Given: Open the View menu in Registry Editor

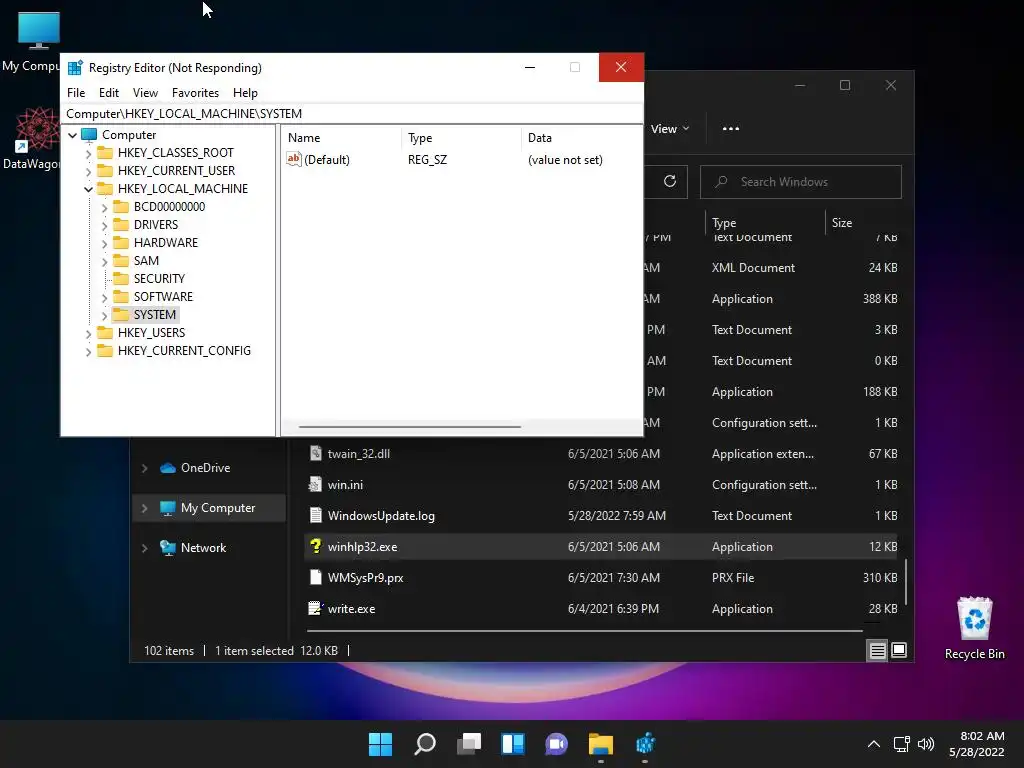Looking at the screenshot, I should pyautogui.click(x=145, y=93).
